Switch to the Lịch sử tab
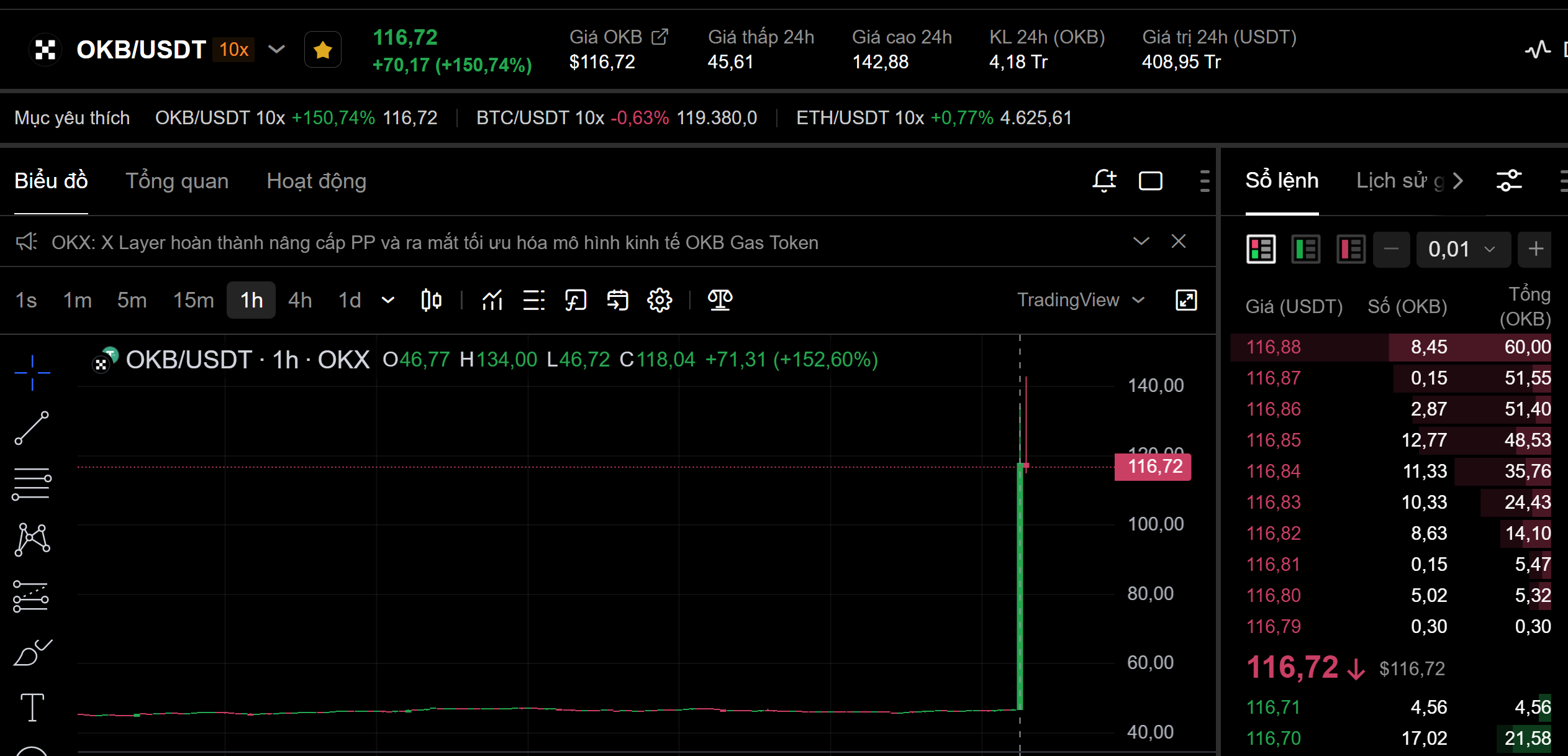1568x756 pixels. click(1400, 181)
